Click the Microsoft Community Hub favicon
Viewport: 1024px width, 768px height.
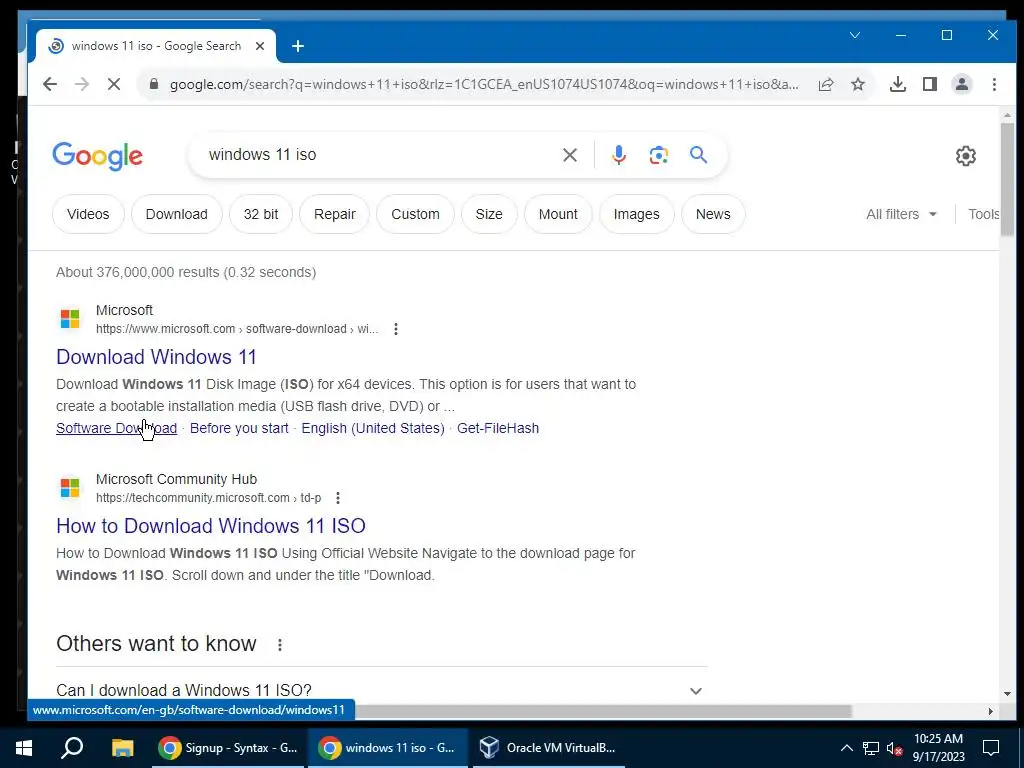pyautogui.click(x=70, y=488)
